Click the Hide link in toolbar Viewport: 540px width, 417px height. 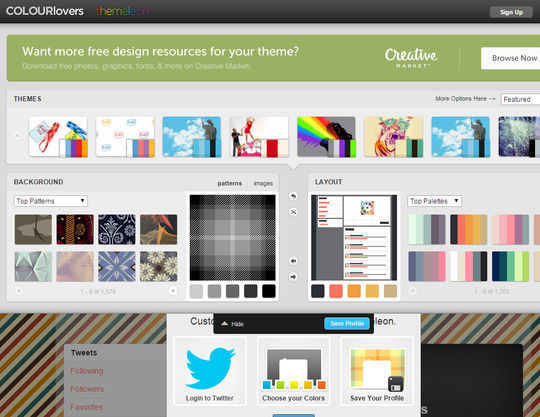click(x=237, y=324)
